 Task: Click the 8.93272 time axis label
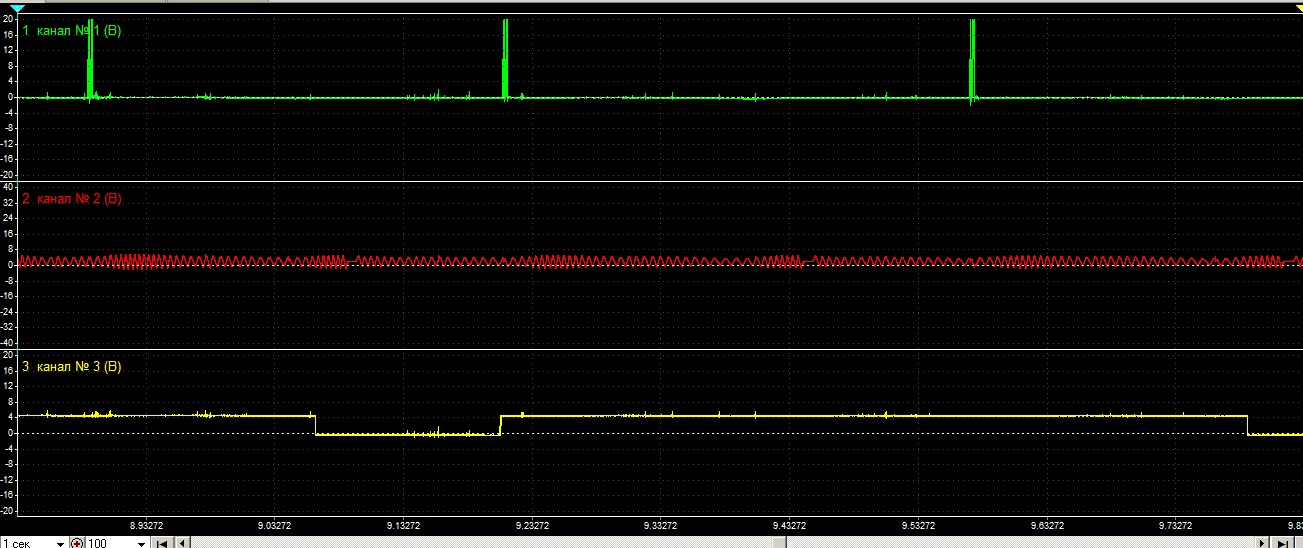pos(145,524)
